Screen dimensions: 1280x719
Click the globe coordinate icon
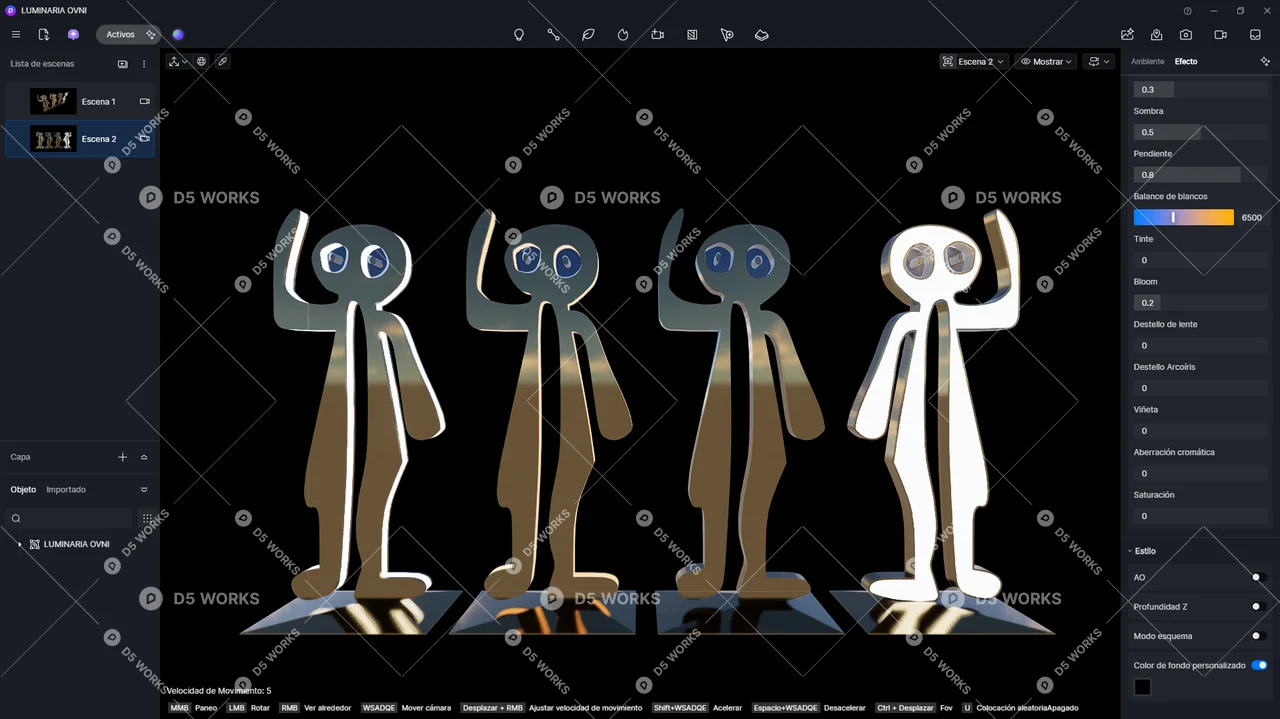[x=201, y=61]
